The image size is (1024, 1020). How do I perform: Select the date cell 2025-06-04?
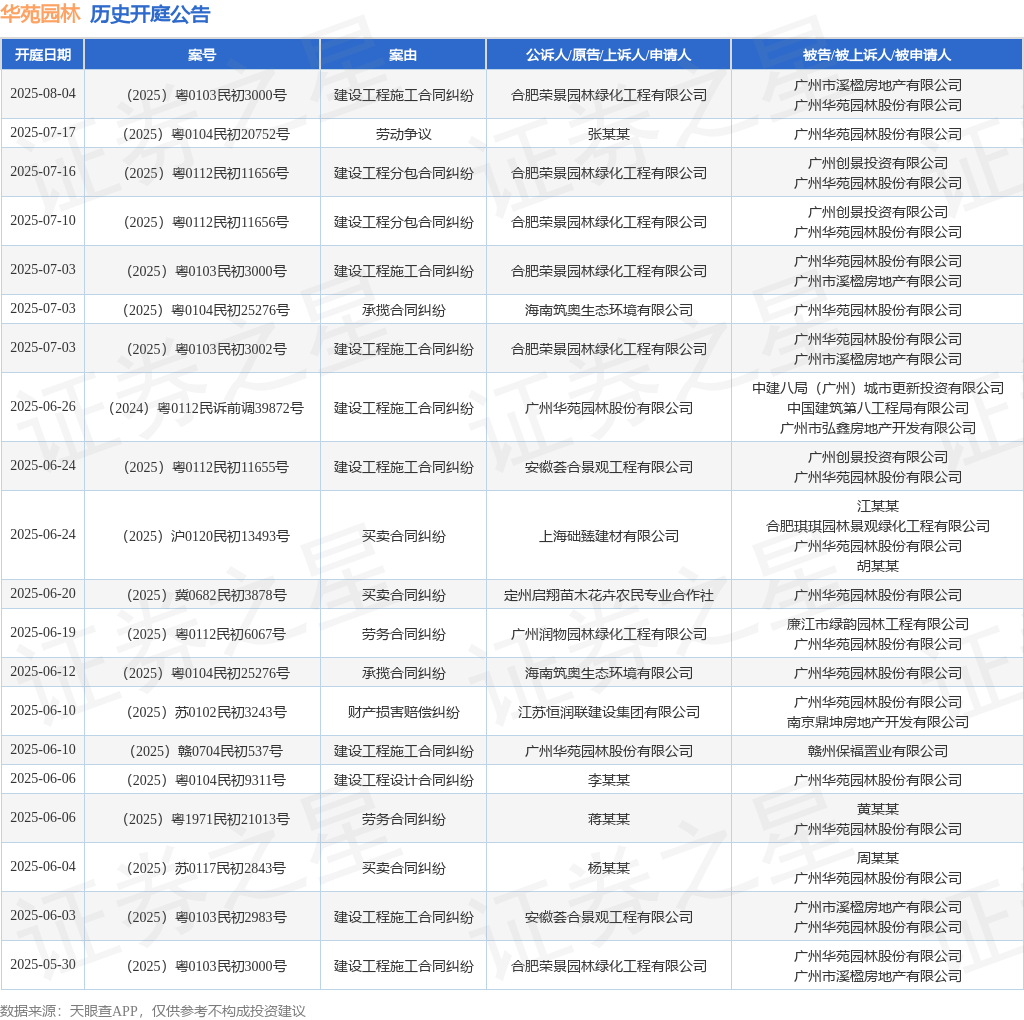(43, 867)
